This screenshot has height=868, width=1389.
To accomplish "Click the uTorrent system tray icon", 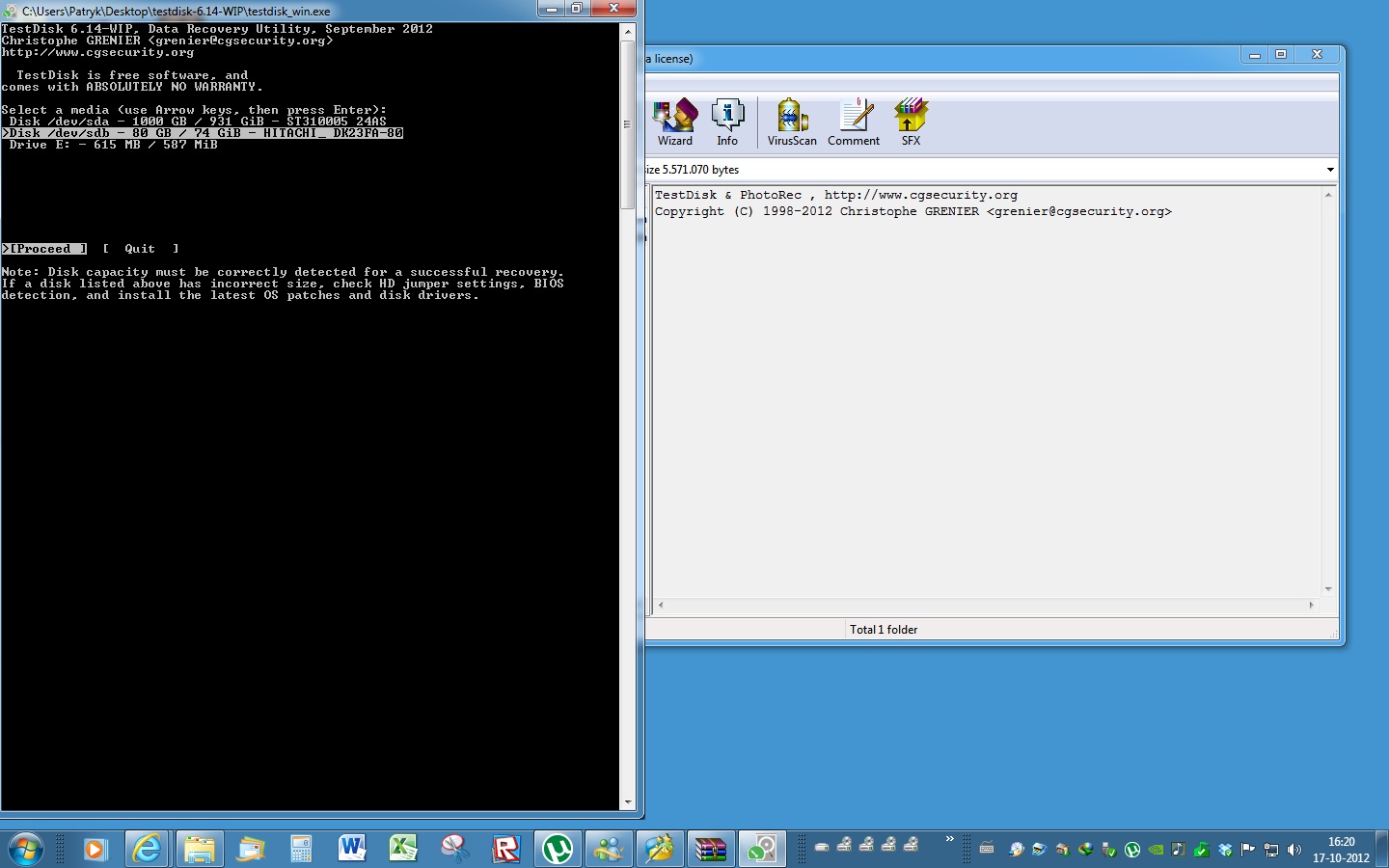I will click(x=1132, y=850).
